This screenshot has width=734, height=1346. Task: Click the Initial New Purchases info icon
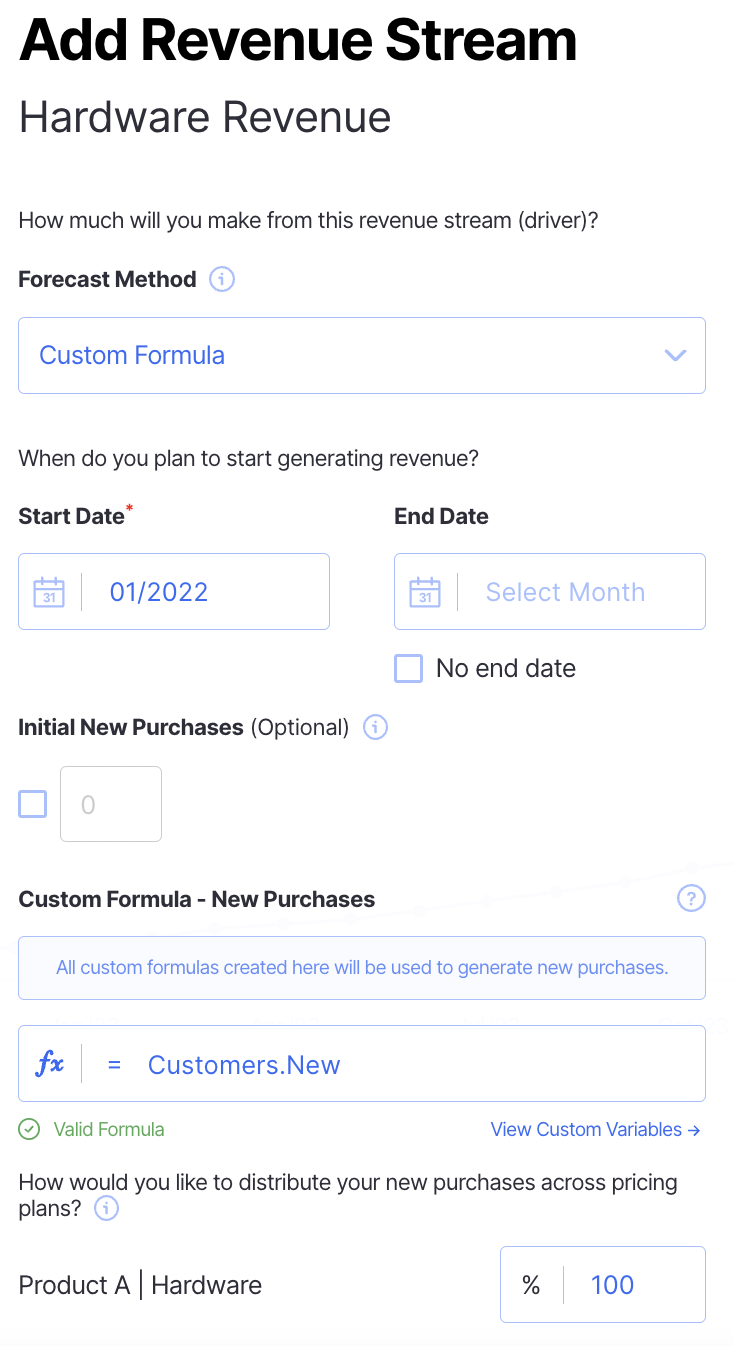tap(375, 727)
